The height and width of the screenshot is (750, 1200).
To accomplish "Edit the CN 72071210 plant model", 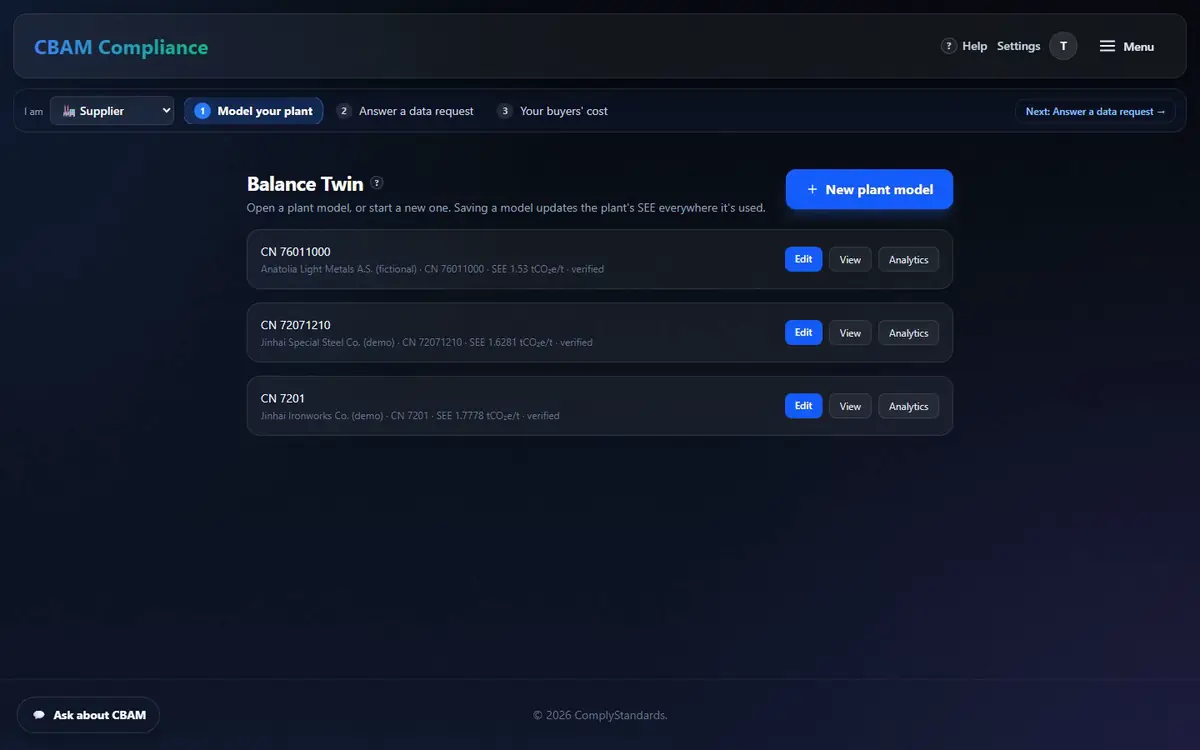I will click(804, 332).
